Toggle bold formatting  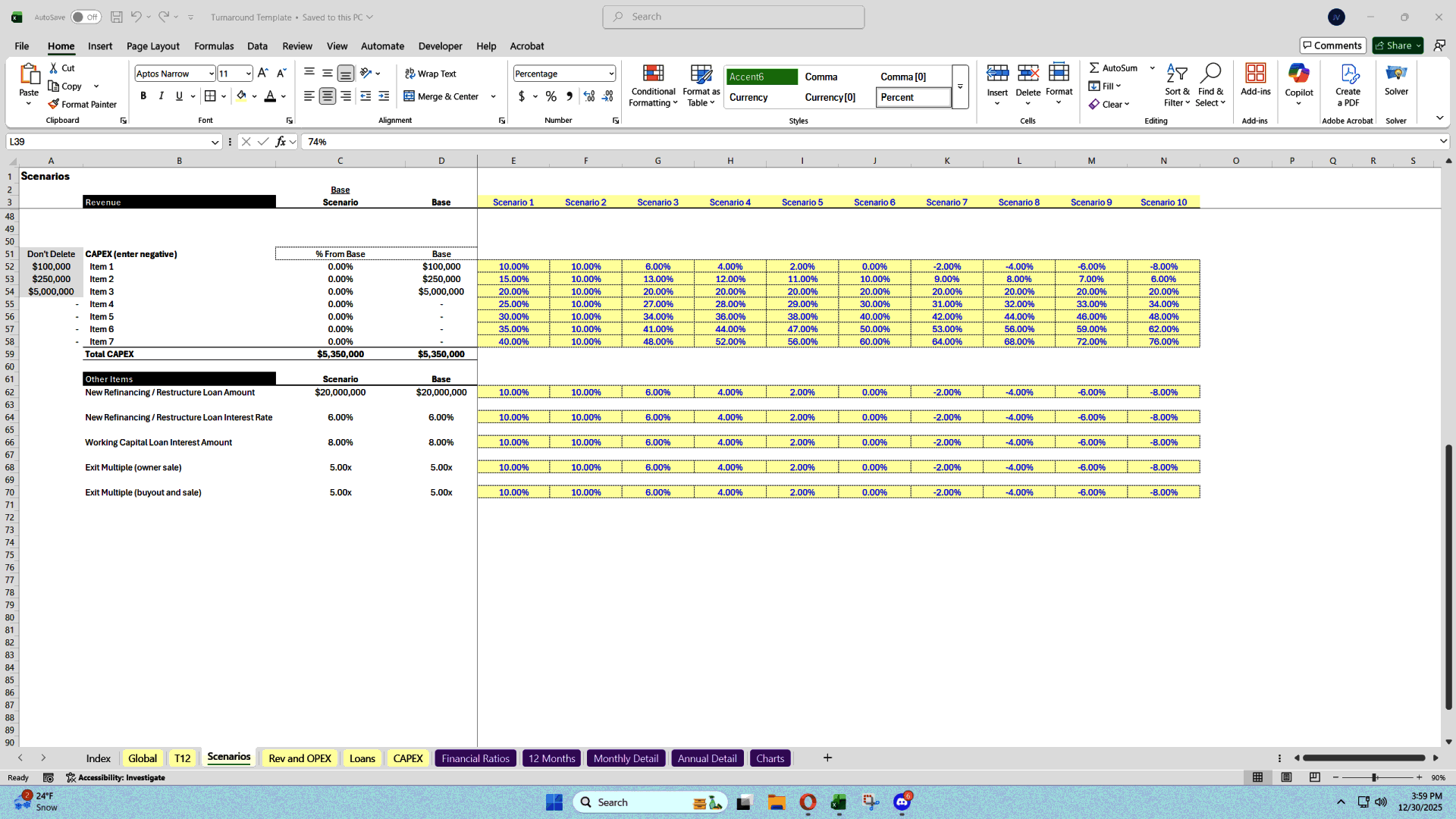click(143, 96)
